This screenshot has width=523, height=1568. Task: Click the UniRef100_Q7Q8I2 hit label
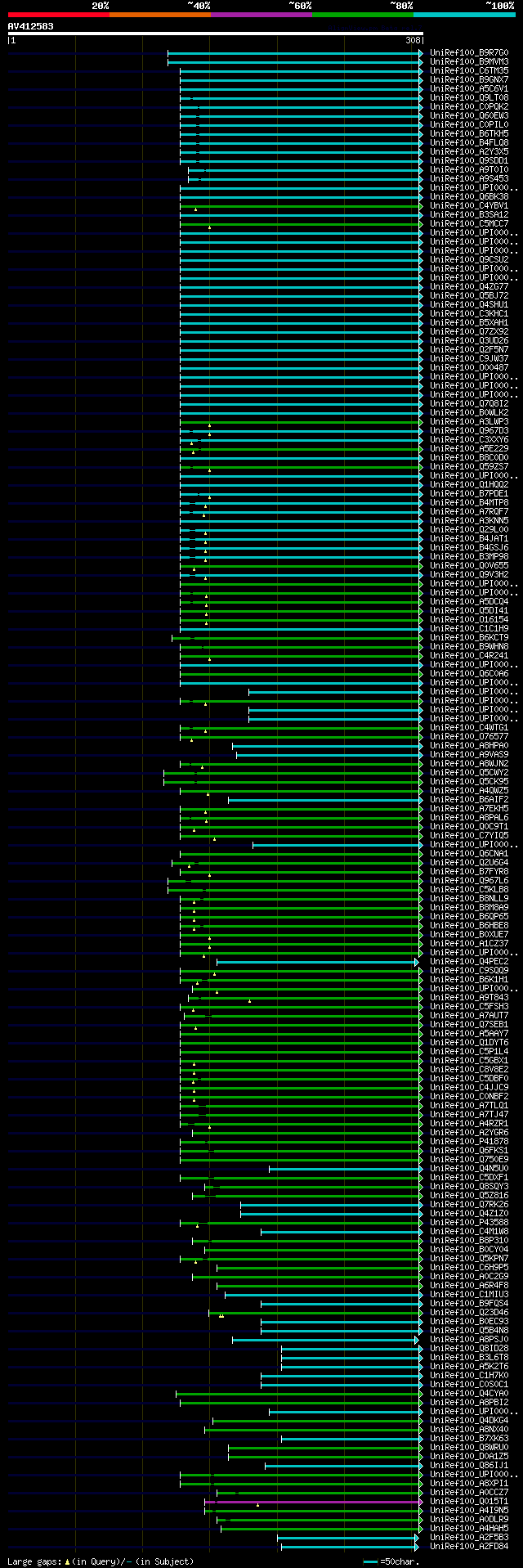pos(469,403)
